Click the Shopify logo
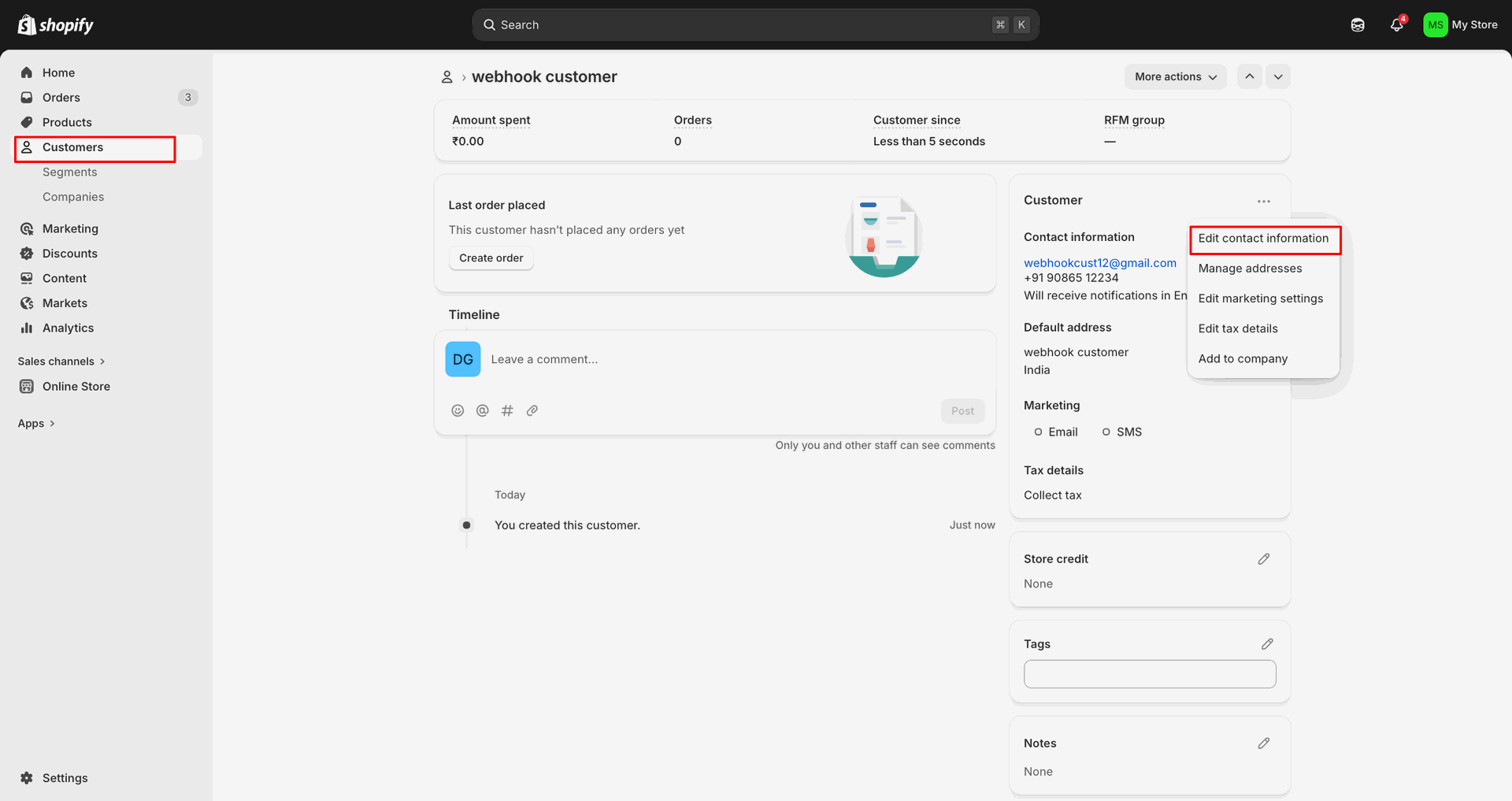Viewport: 1512px width, 801px height. (x=55, y=25)
